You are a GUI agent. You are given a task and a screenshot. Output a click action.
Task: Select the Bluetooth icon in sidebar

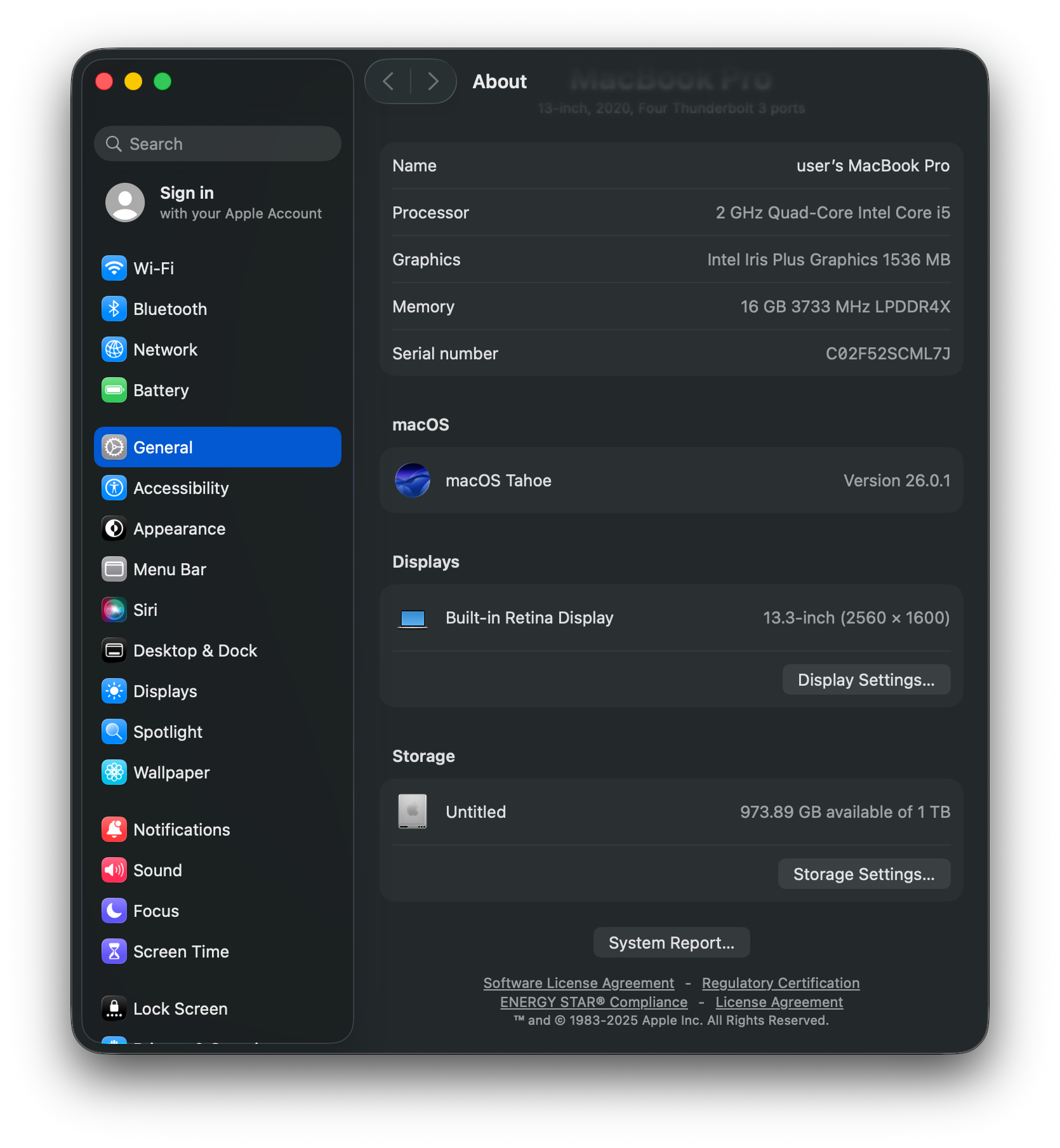114,309
